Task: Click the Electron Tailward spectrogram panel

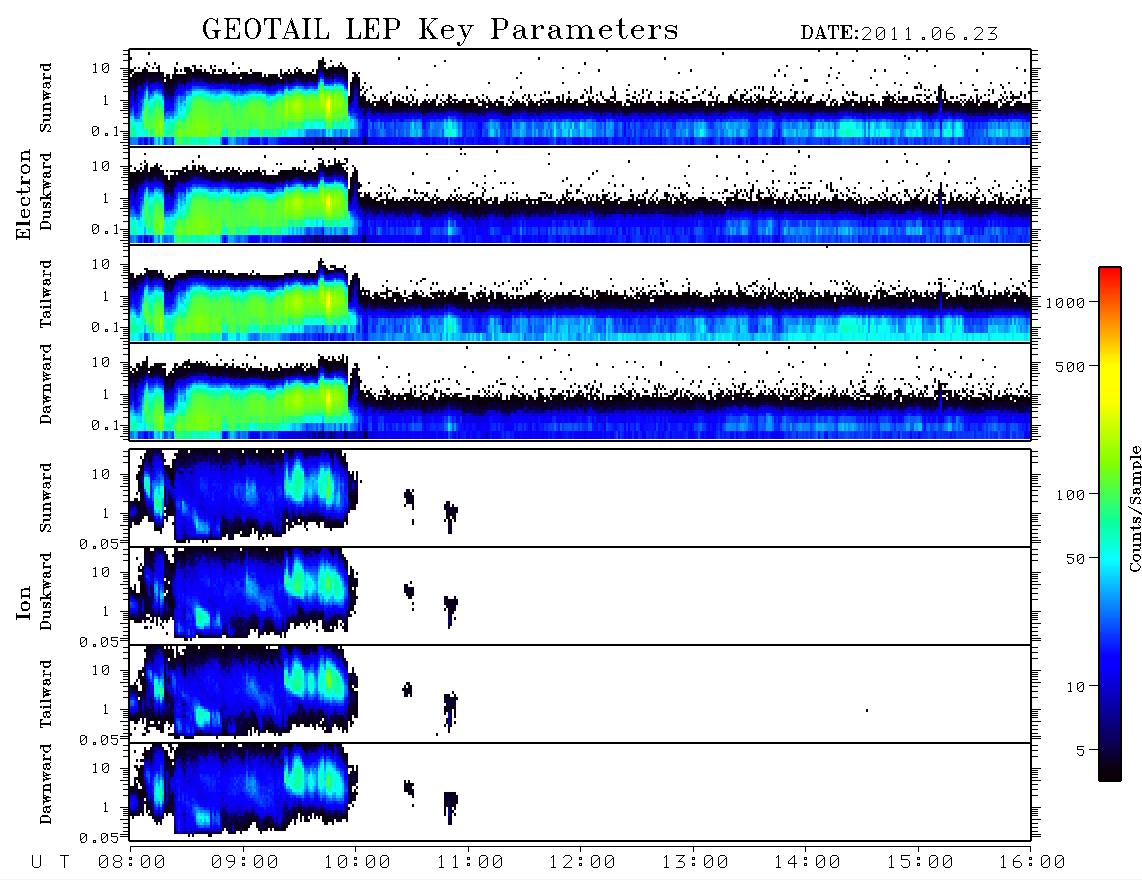Action: click(x=580, y=294)
